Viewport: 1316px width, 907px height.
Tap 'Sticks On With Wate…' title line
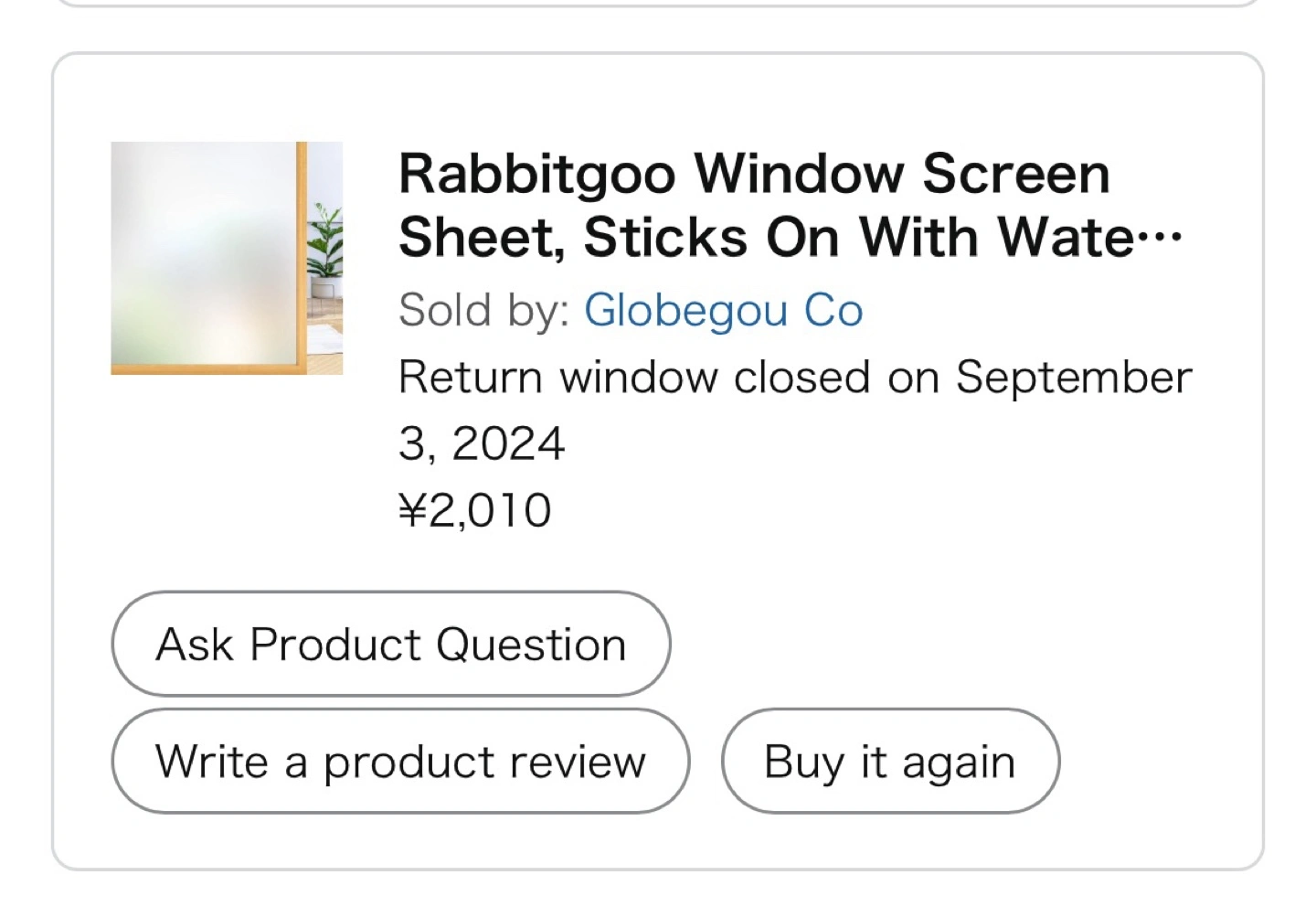coord(791,238)
